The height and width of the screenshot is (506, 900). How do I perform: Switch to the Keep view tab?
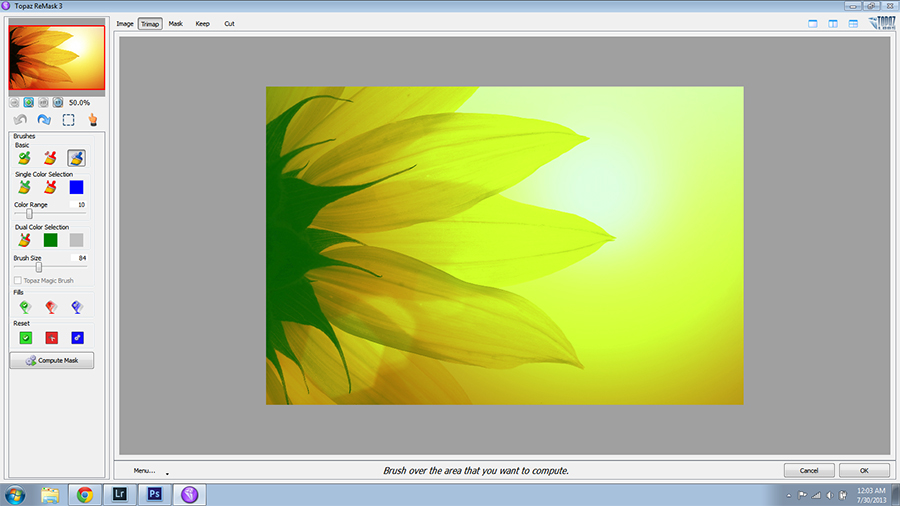202,23
